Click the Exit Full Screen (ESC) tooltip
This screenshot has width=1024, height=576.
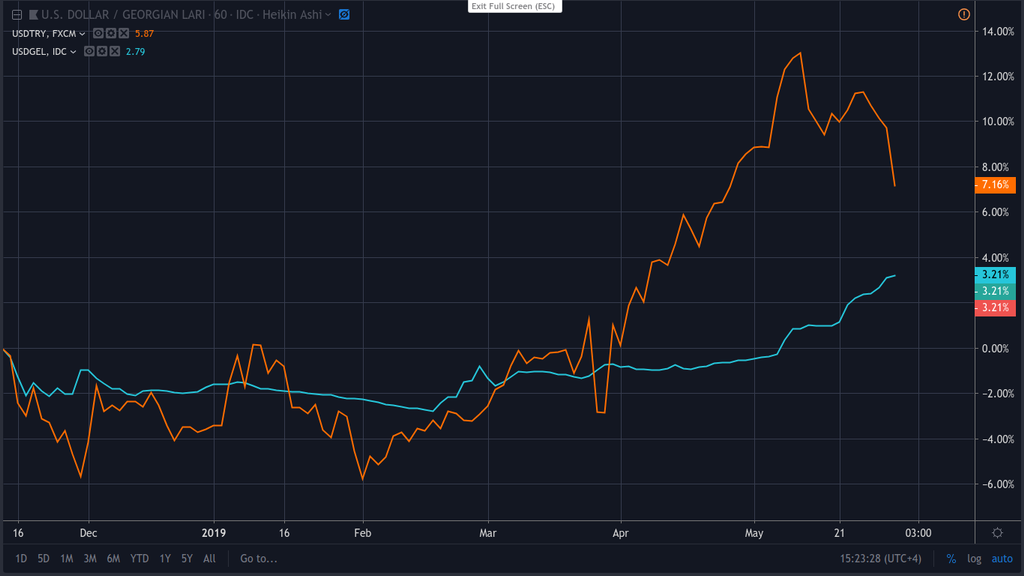[x=515, y=6]
